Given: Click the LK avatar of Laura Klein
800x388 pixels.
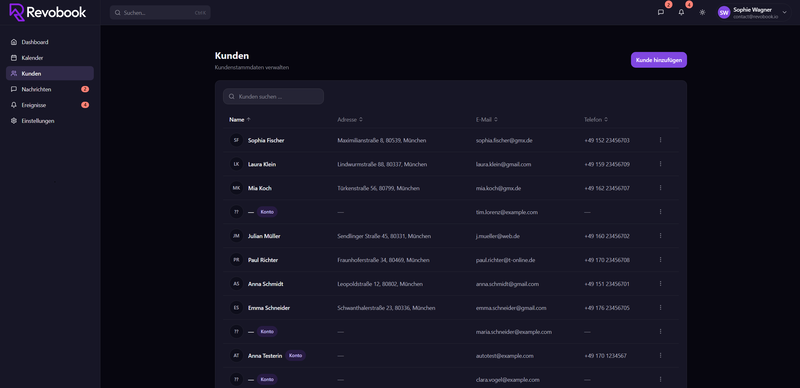Looking at the screenshot, I should pyautogui.click(x=236, y=164).
